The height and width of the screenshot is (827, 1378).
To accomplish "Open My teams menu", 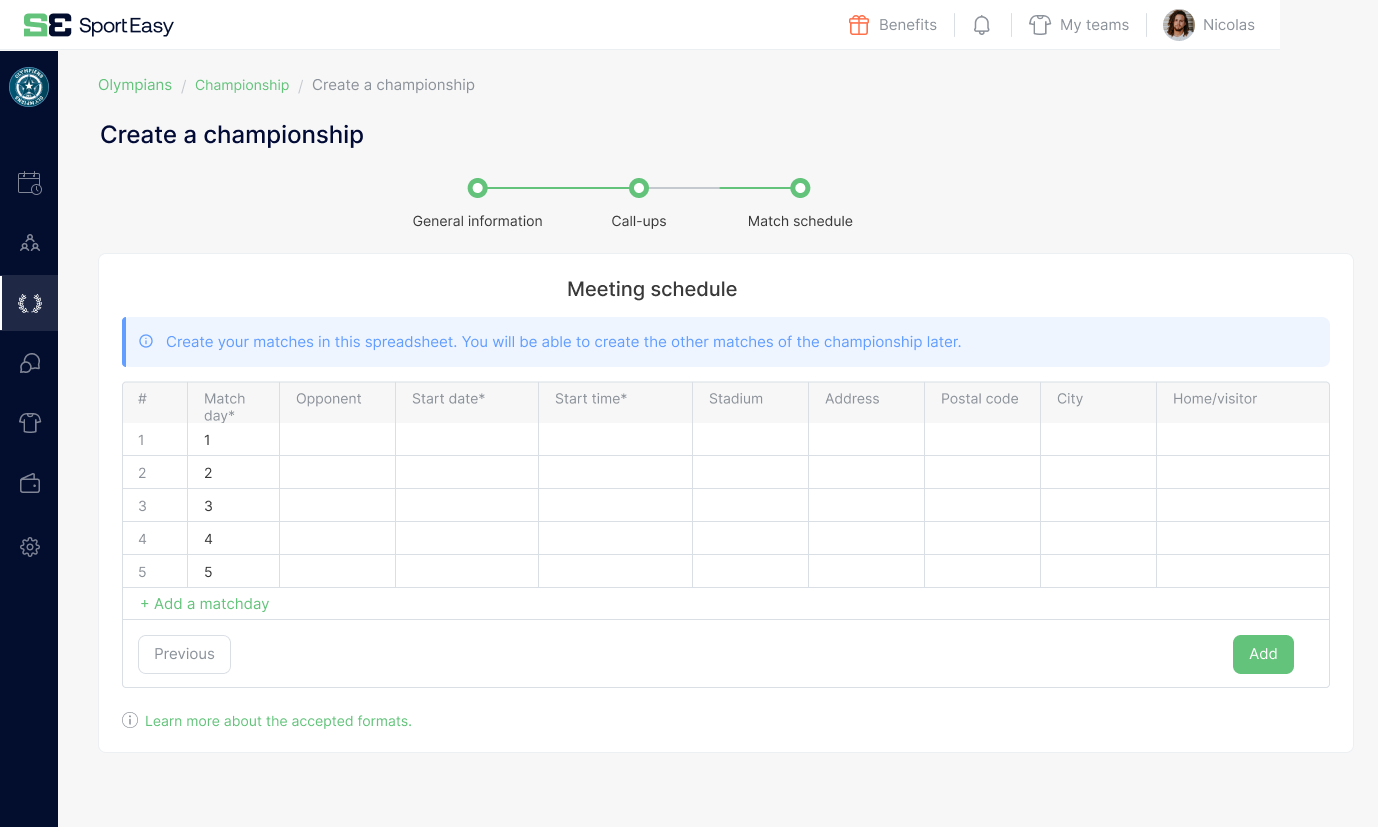I will 1094,25.
